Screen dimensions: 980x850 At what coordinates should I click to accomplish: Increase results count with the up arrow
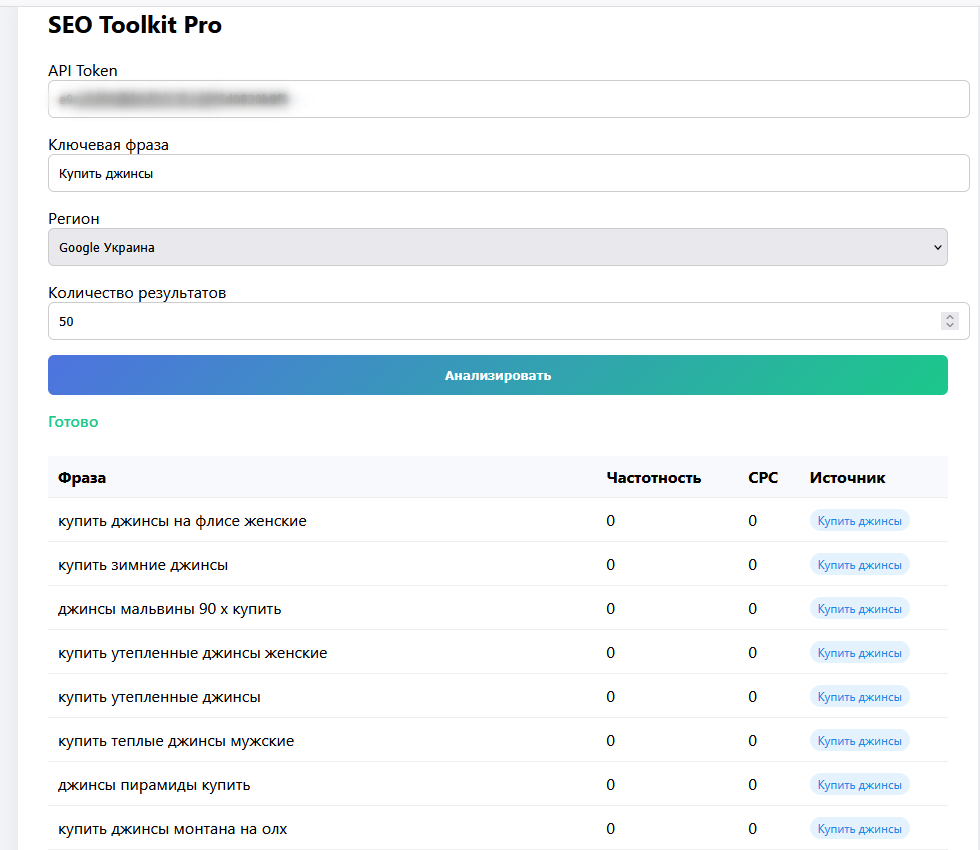click(950, 317)
